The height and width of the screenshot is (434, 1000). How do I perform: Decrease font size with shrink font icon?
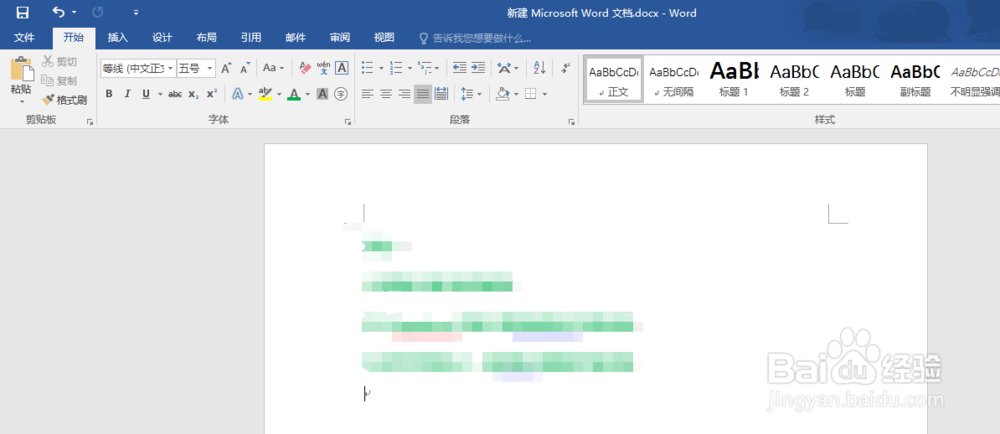click(245, 68)
